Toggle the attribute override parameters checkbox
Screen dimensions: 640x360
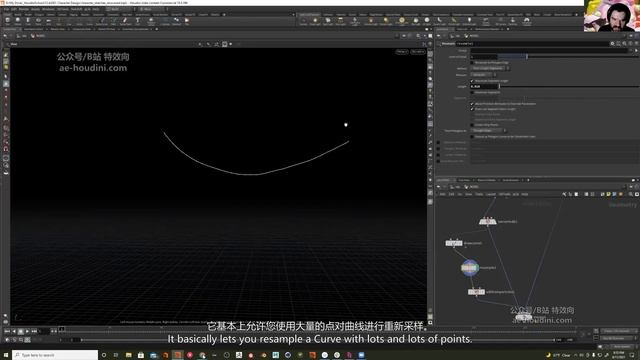(472, 104)
